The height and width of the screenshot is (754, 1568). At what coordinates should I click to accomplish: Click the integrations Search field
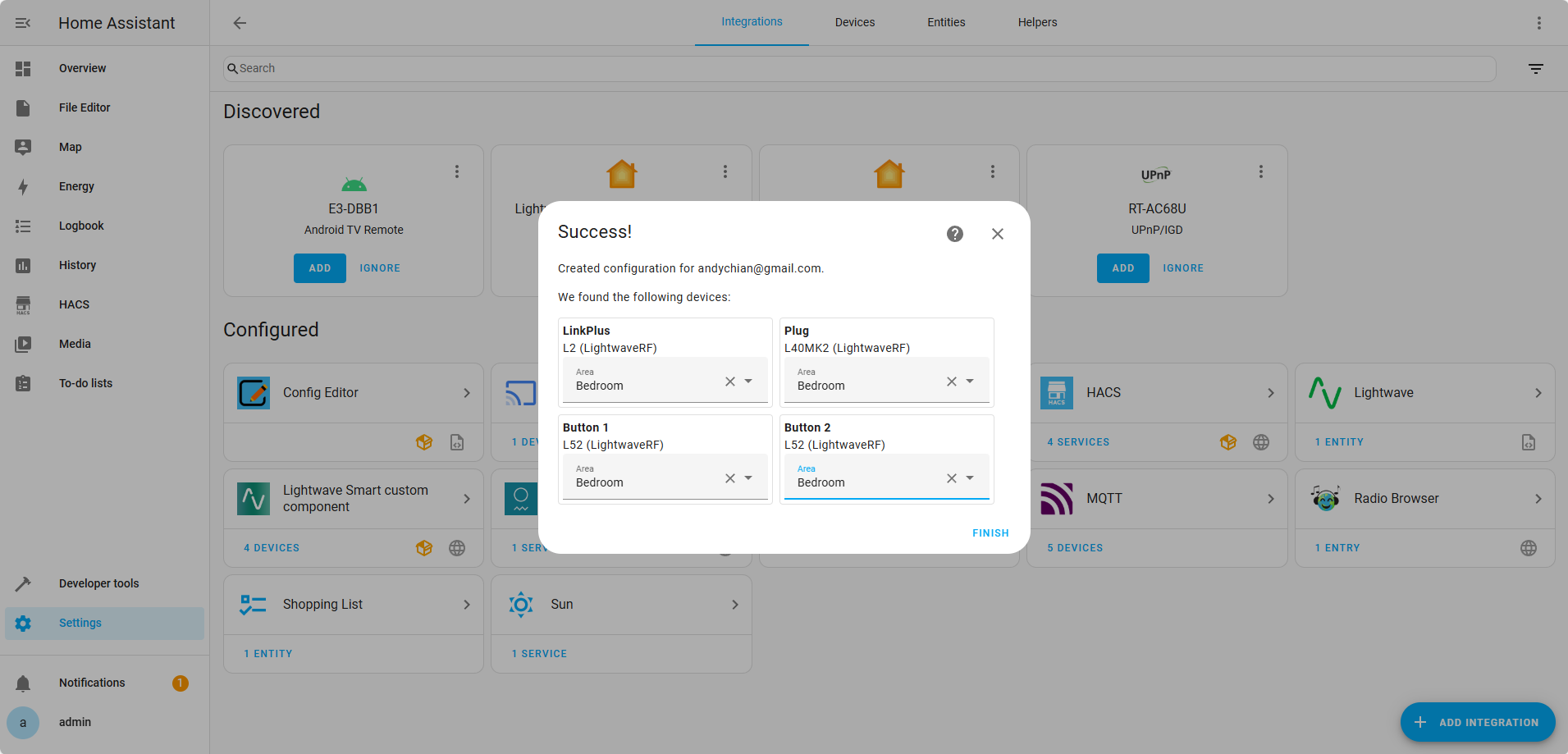pos(858,69)
